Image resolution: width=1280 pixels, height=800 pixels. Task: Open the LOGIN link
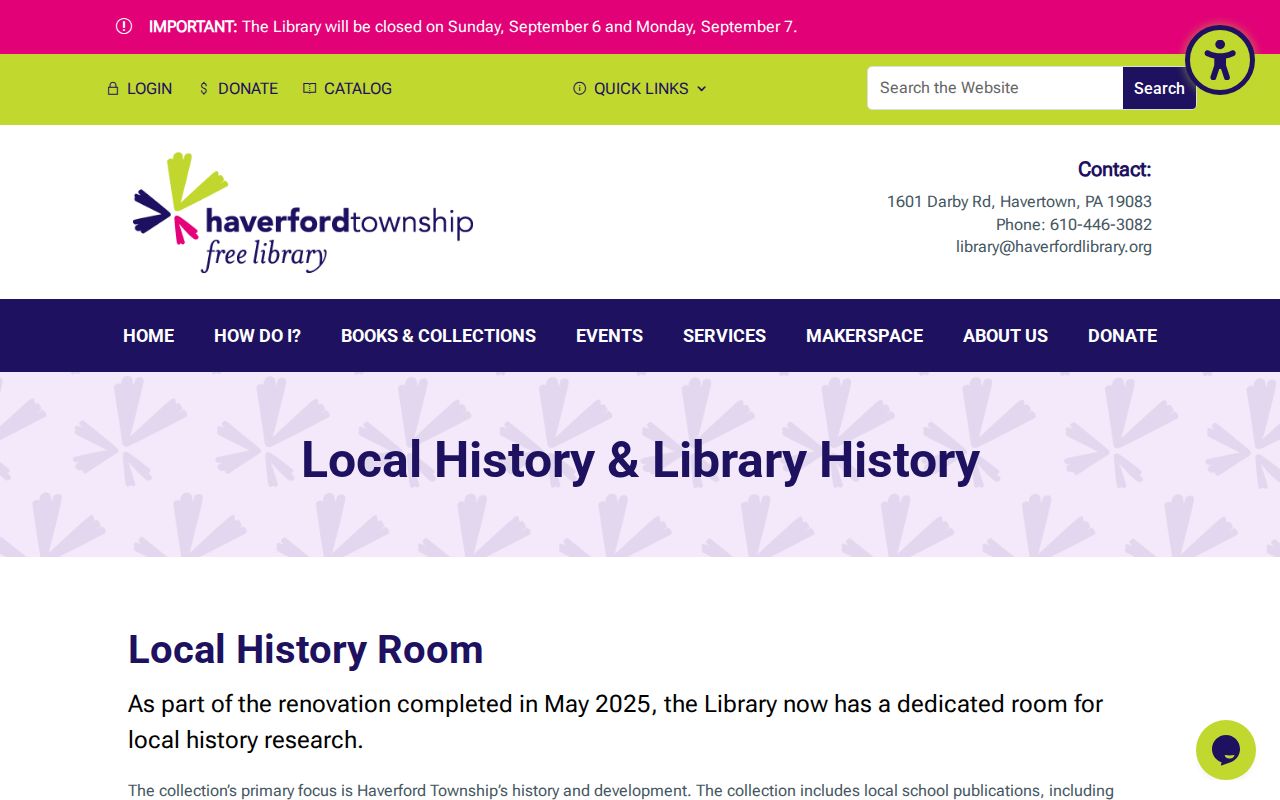coord(149,88)
